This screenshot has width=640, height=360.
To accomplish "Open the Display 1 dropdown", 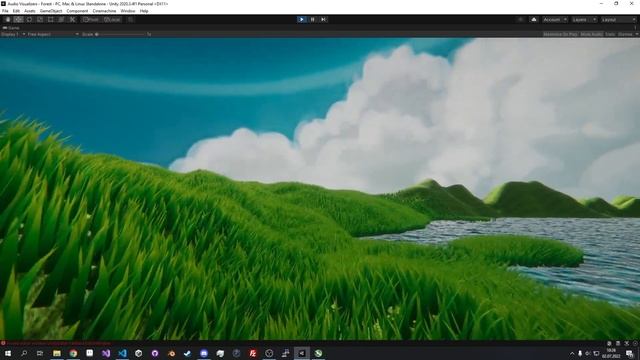I will pyautogui.click(x=13, y=34).
